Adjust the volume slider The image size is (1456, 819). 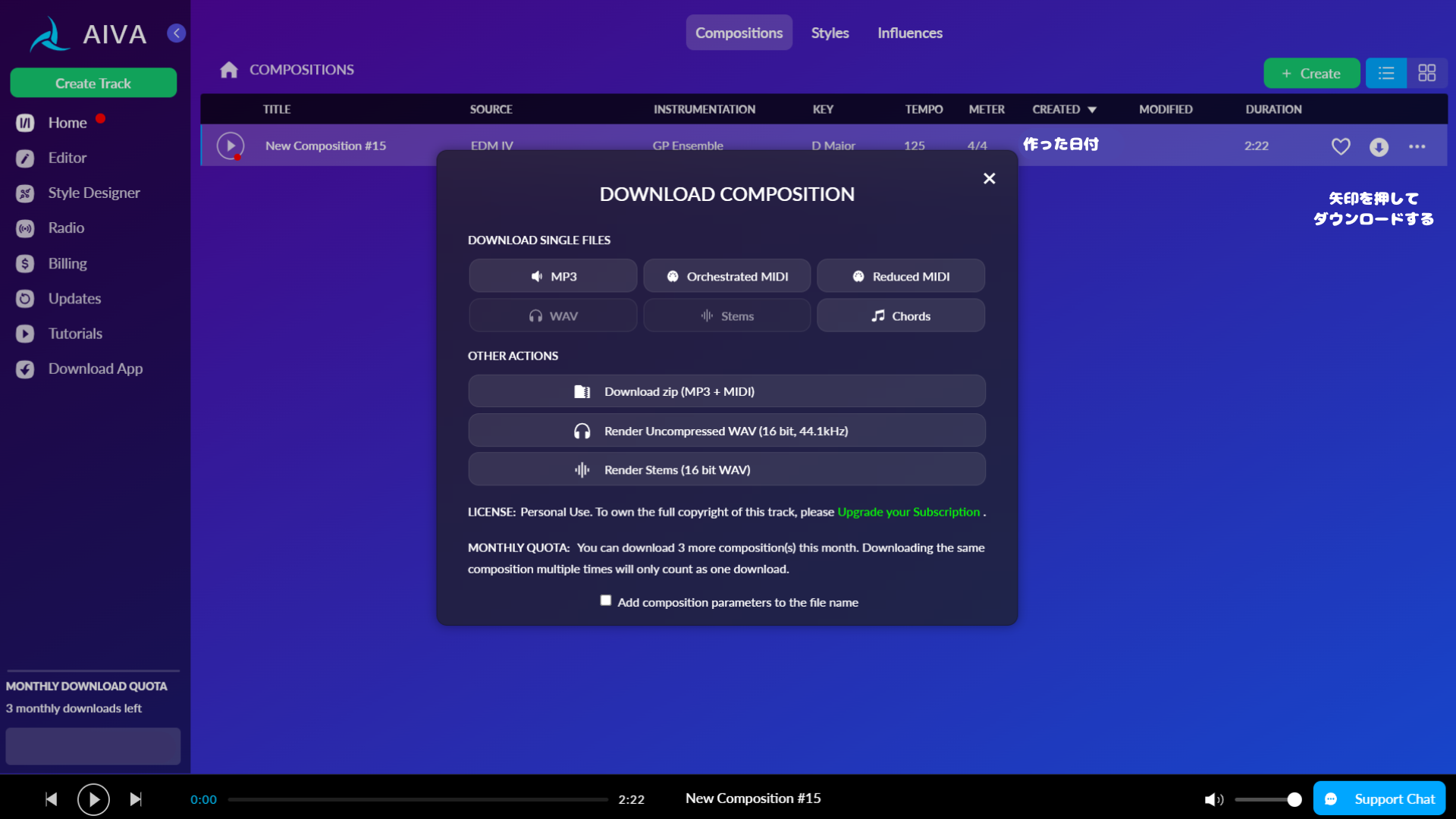(1266, 799)
